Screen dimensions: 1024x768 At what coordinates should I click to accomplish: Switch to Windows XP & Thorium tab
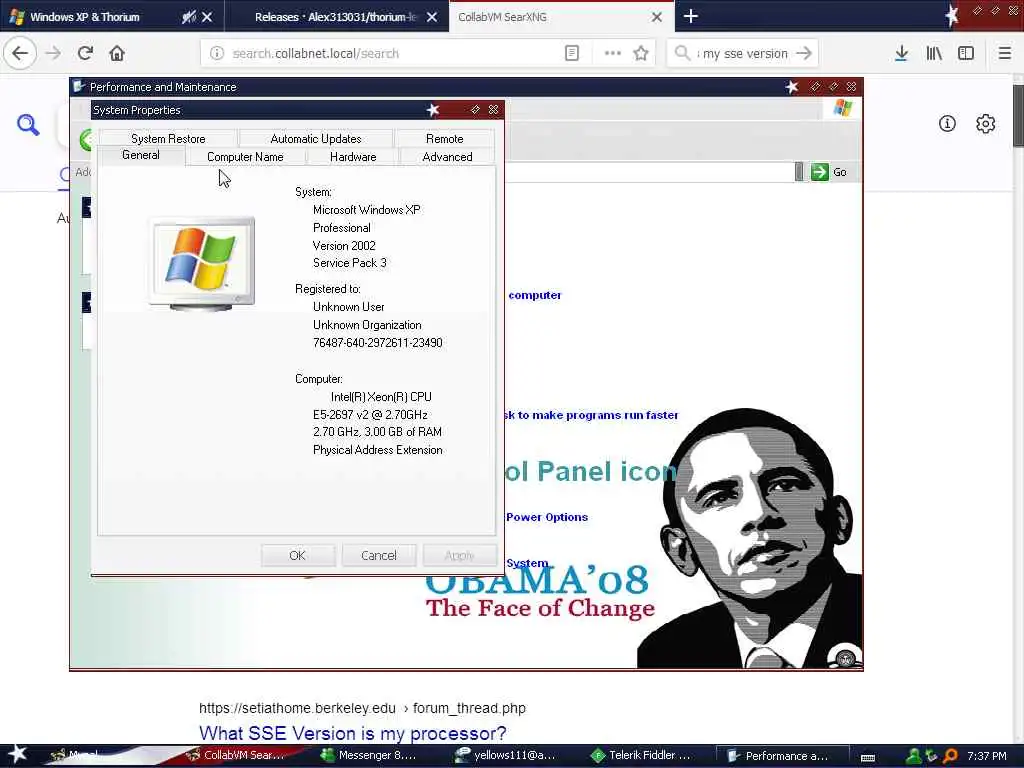click(85, 17)
